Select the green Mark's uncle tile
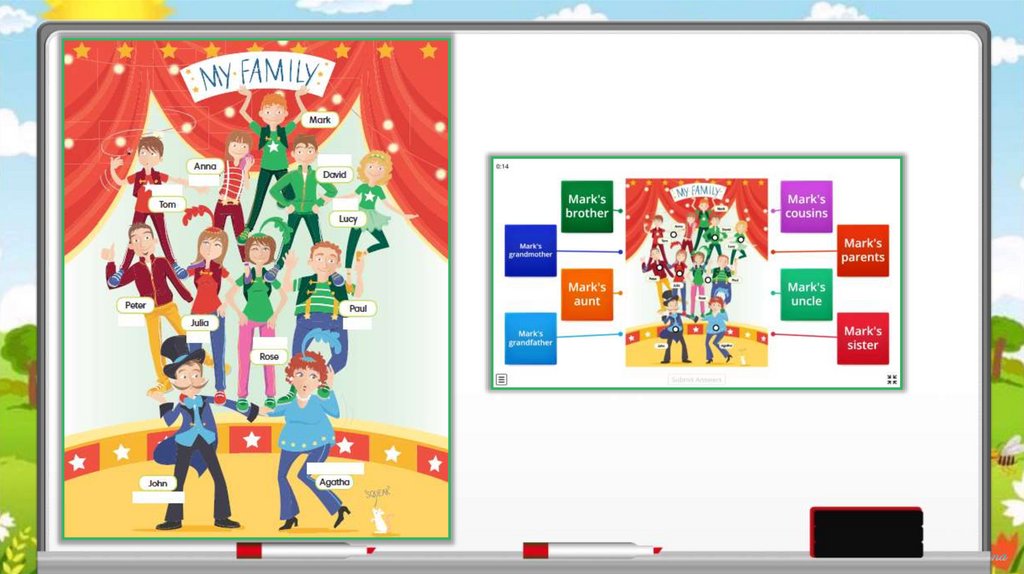The height and width of the screenshot is (574, 1024). 807,295
